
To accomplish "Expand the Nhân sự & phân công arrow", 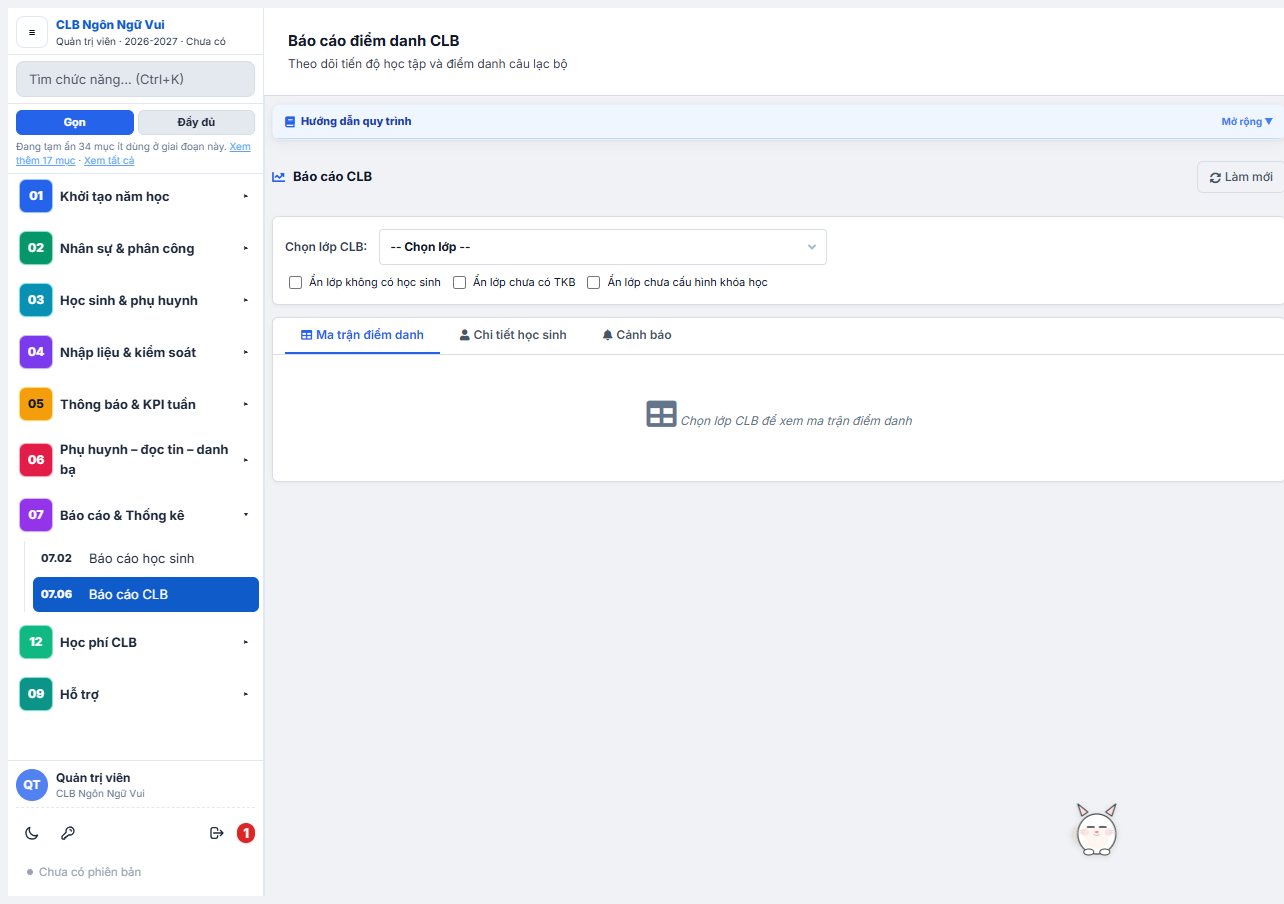I will (x=246, y=248).
